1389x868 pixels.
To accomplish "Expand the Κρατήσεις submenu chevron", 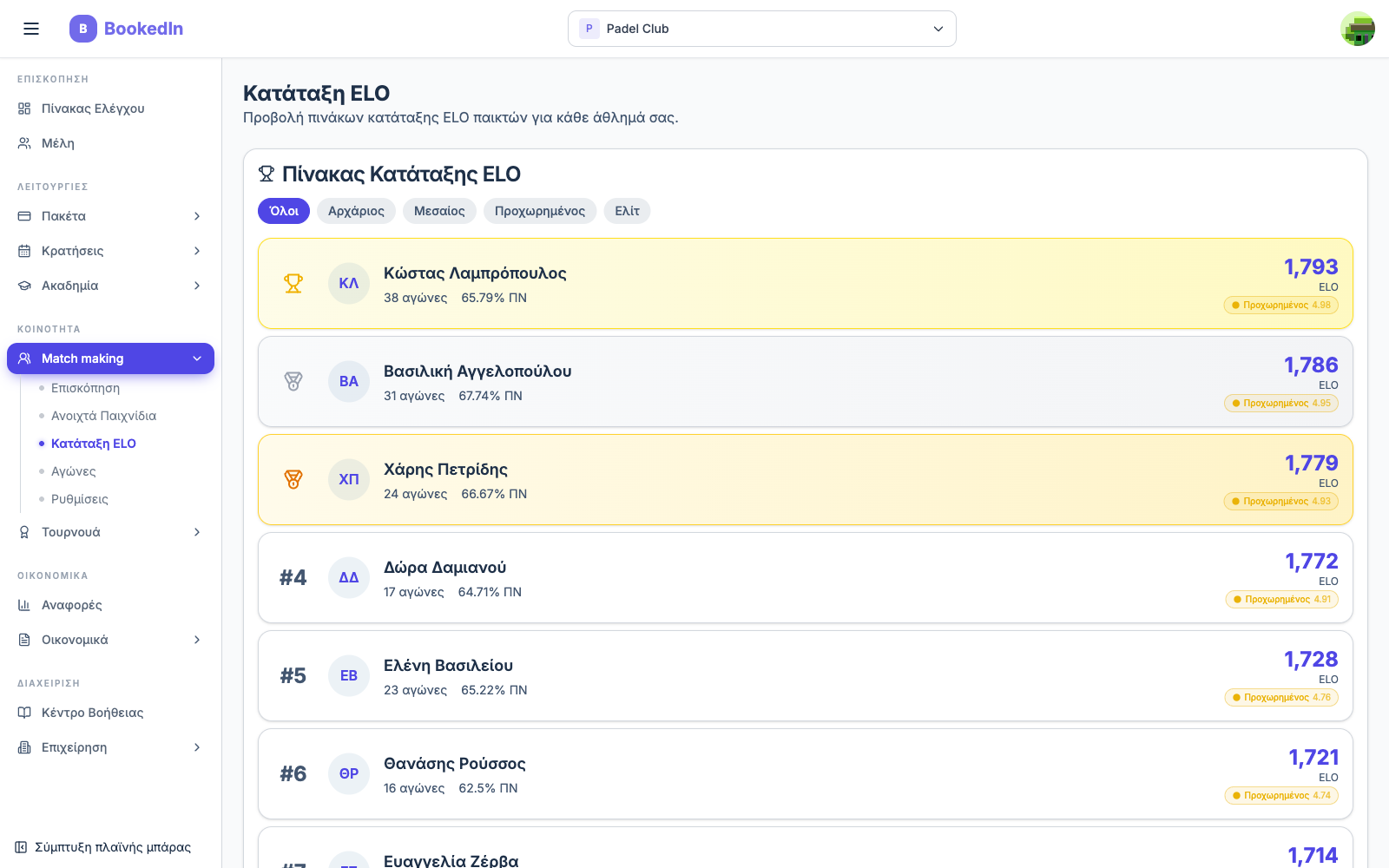I will (197, 251).
